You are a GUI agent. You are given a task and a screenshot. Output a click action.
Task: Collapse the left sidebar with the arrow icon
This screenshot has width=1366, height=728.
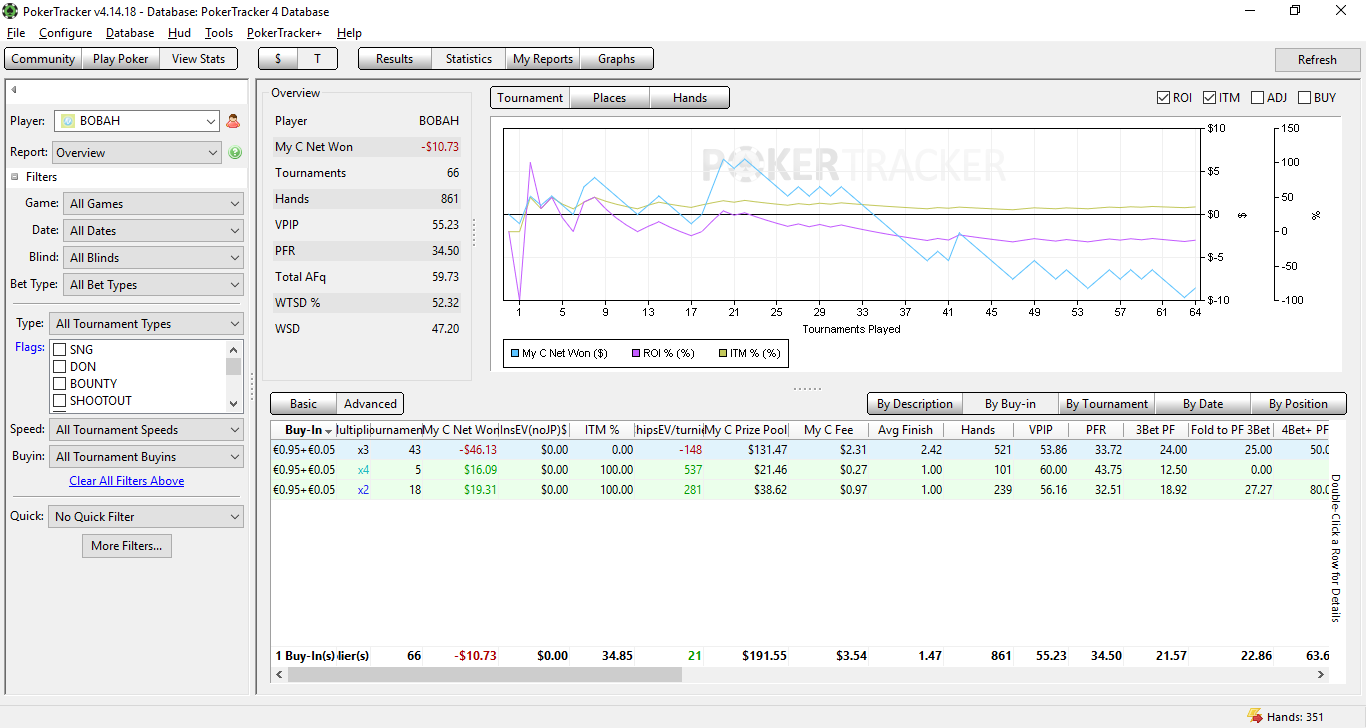tap(14, 90)
